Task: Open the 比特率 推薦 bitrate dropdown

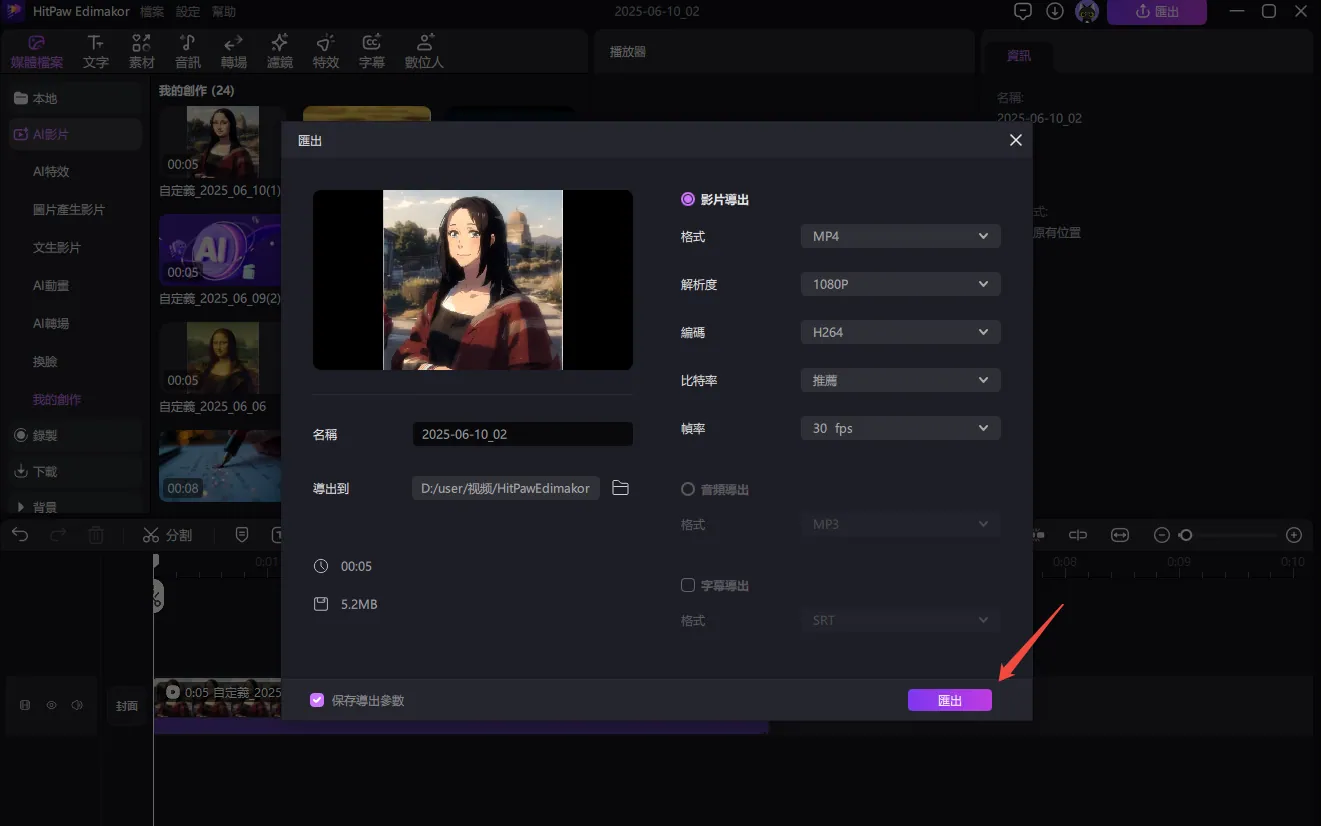Action: point(901,380)
